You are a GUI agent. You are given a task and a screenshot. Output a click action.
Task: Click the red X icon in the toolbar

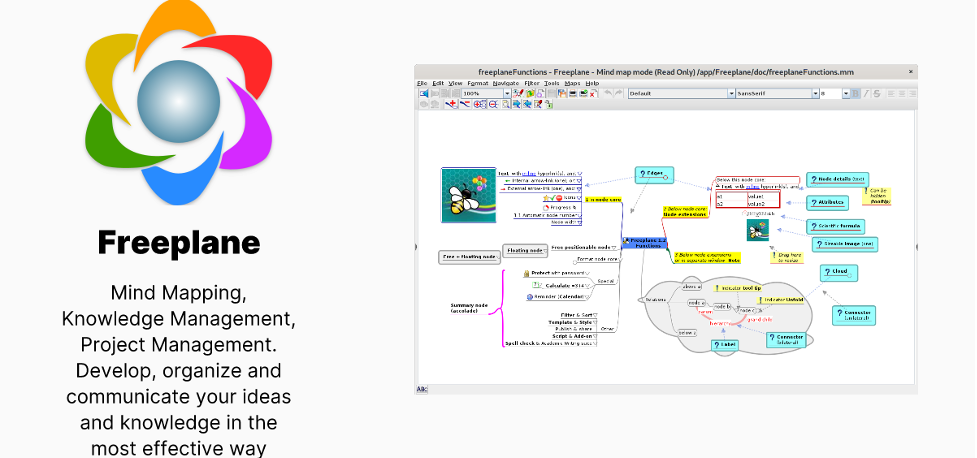pyautogui.click(x=593, y=94)
